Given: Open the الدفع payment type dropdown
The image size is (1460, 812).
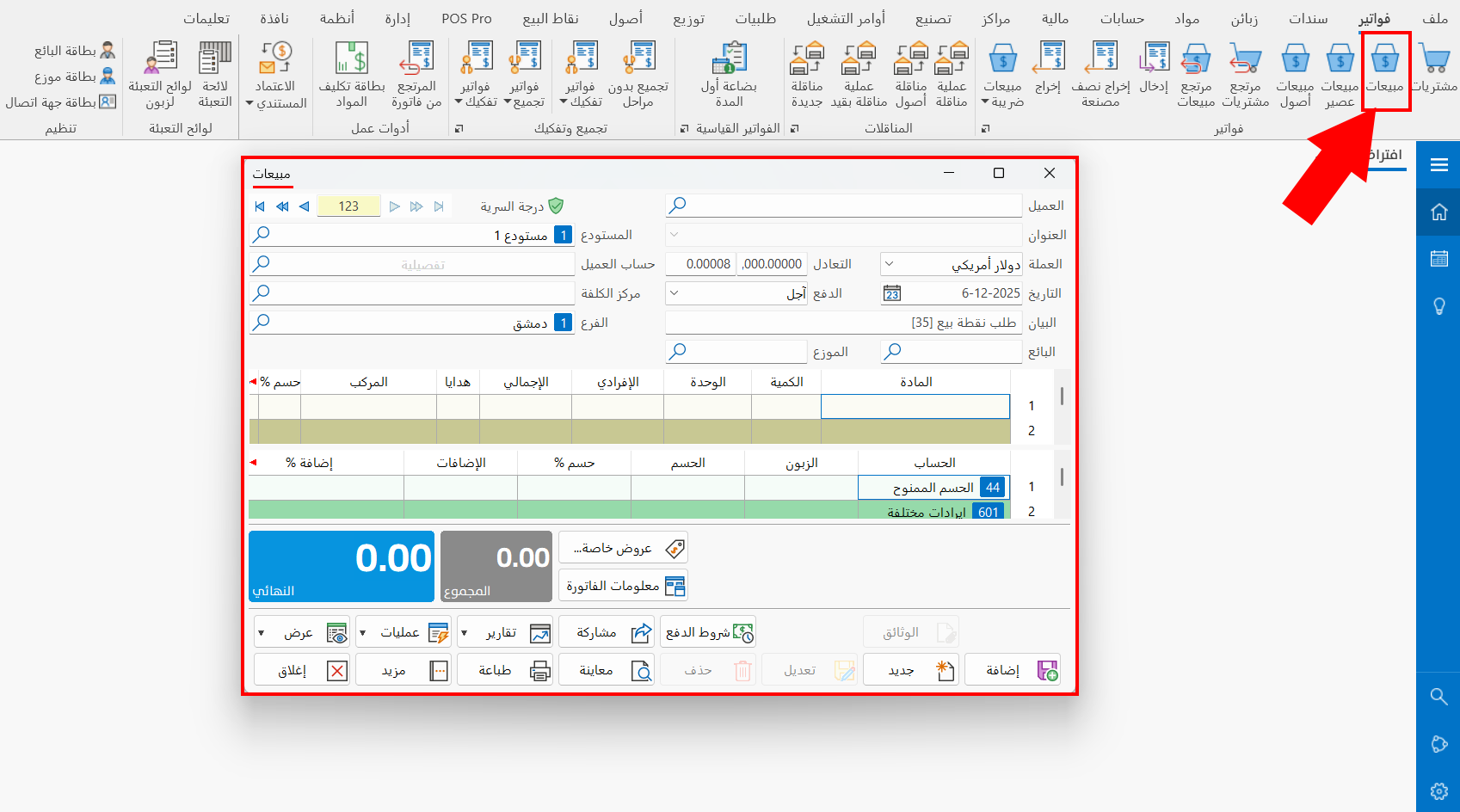Looking at the screenshot, I should [x=675, y=292].
